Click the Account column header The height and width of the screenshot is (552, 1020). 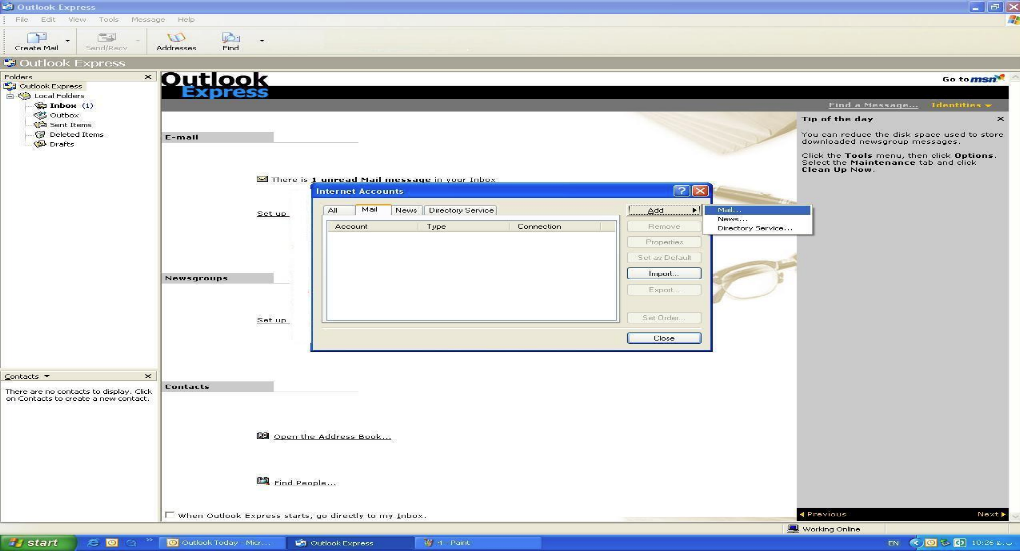tap(372, 226)
